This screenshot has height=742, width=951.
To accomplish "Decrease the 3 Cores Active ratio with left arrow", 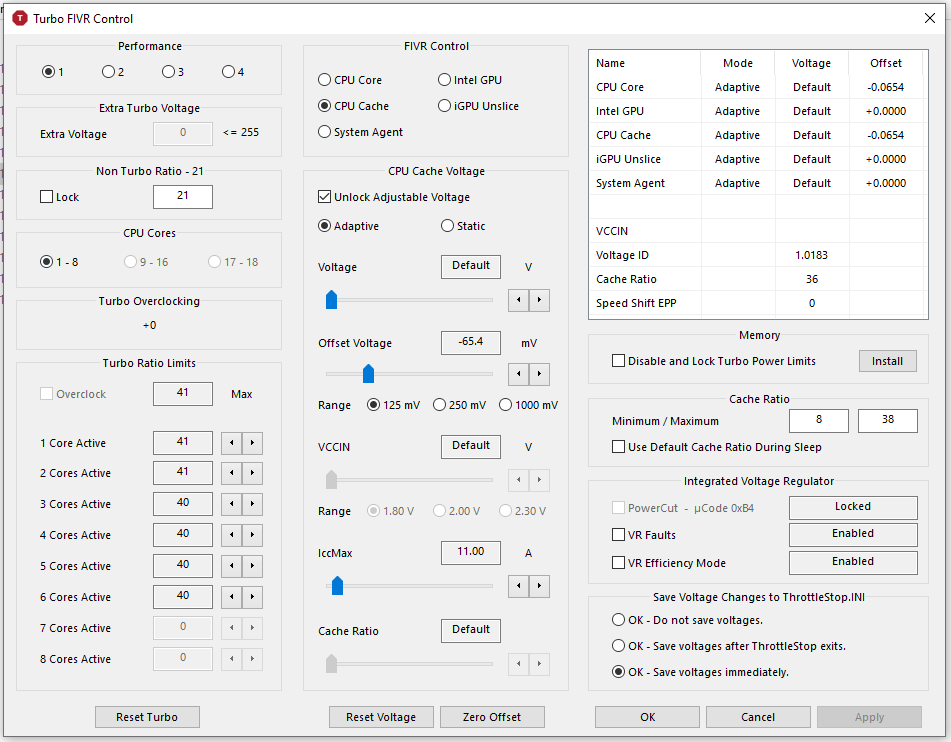I will pos(231,505).
